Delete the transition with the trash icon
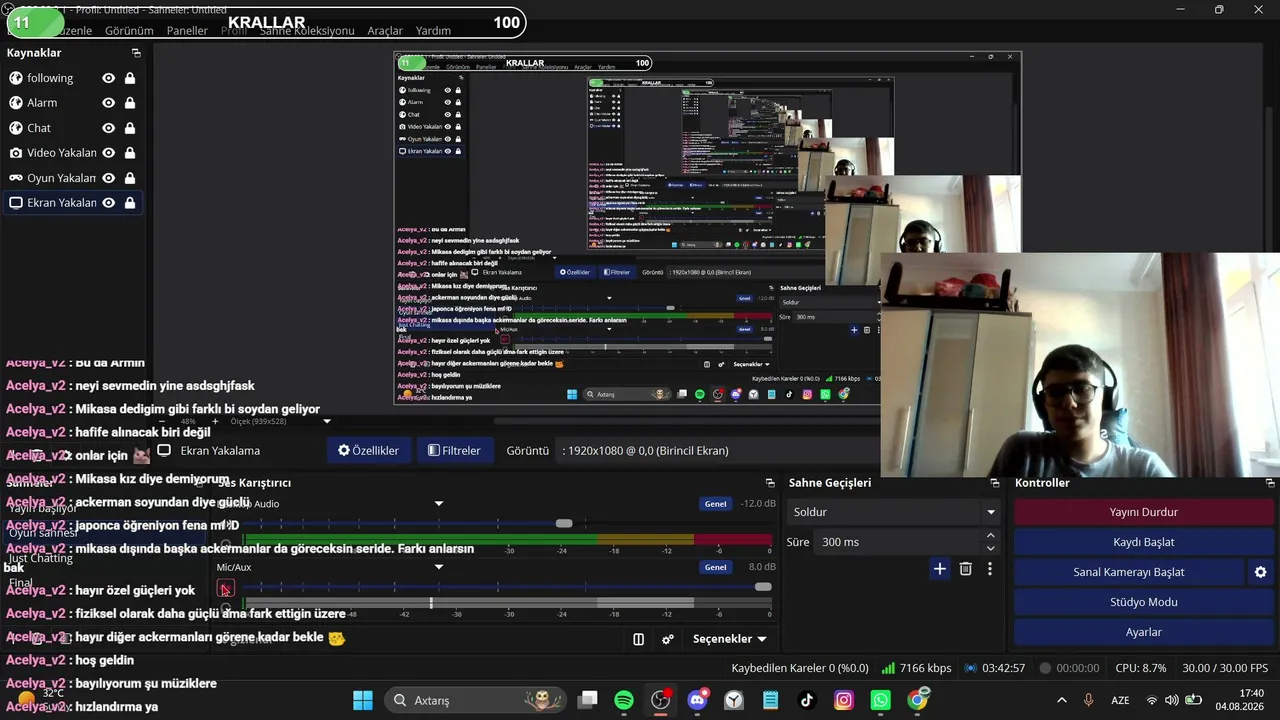Viewport: 1280px width, 720px height. point(965,569)
